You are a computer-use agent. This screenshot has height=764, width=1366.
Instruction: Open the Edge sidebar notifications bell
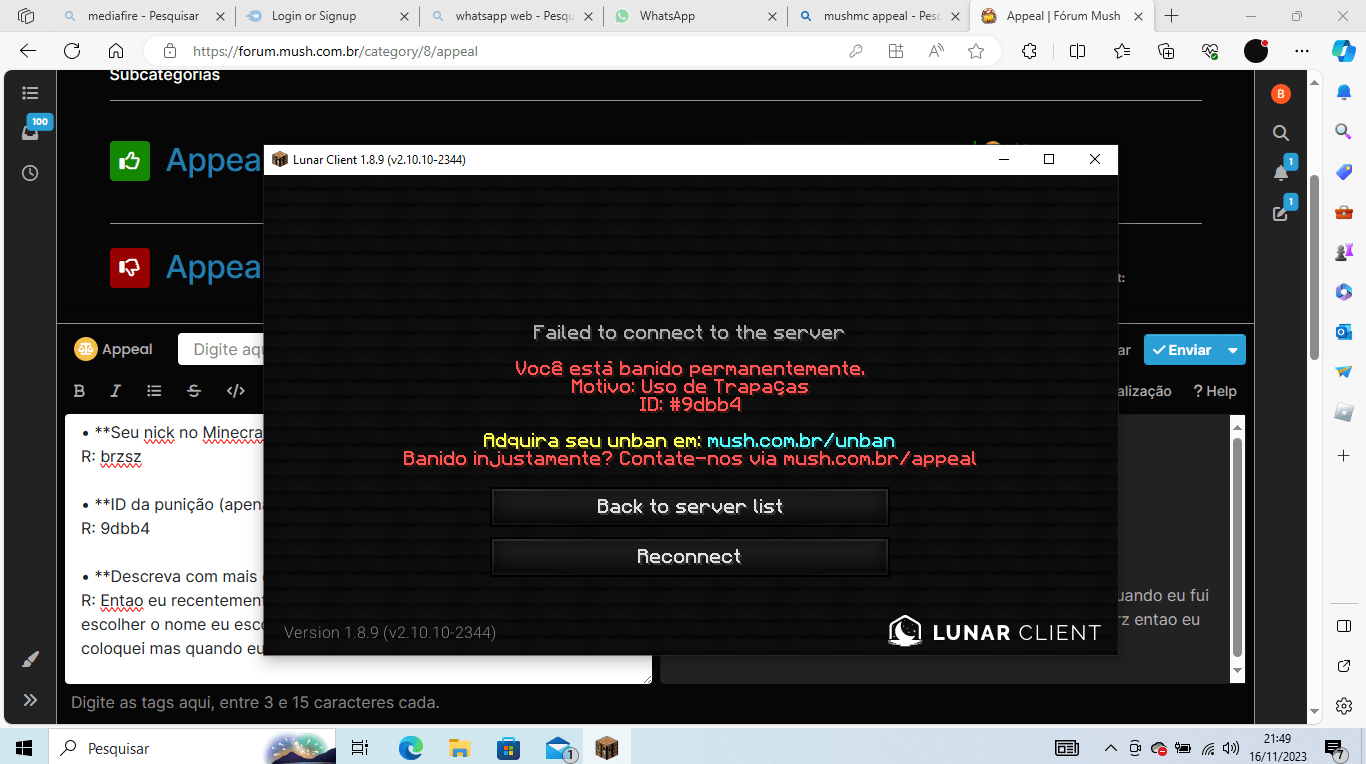point(1344,92)
